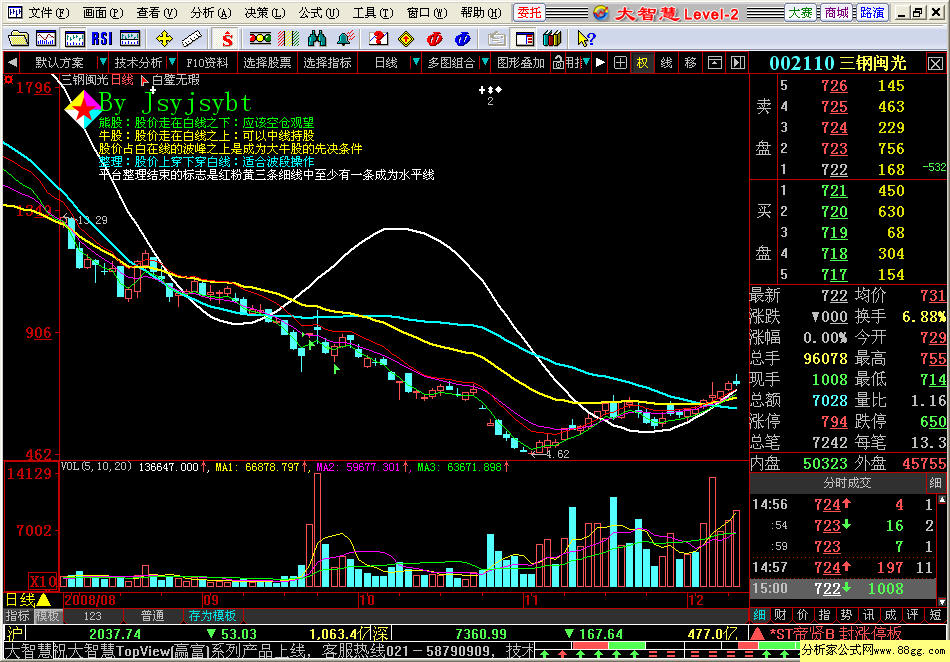This screenshot has height=662, width=950.
Task: Expand the 默认方案 dropdown arrow
Action: pyautogui.click(x=102, y=62)
